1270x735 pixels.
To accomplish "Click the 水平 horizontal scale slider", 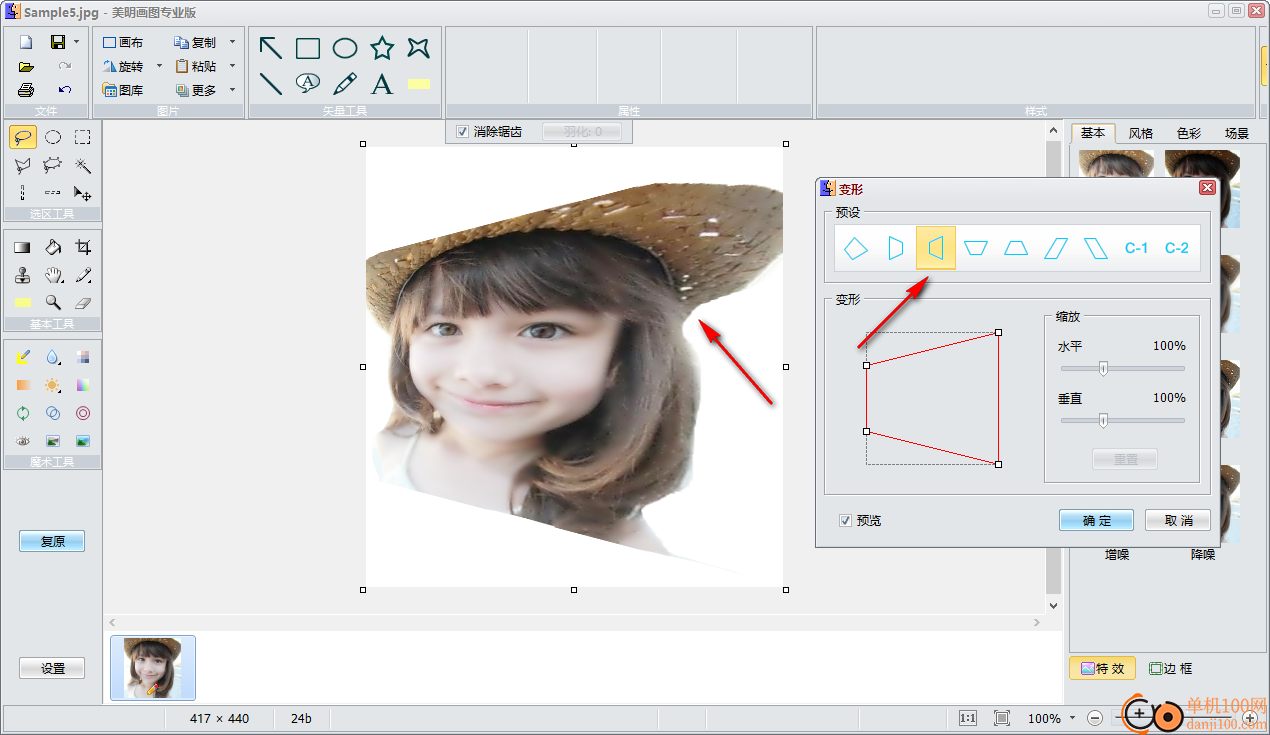I will pos(1122,368).
